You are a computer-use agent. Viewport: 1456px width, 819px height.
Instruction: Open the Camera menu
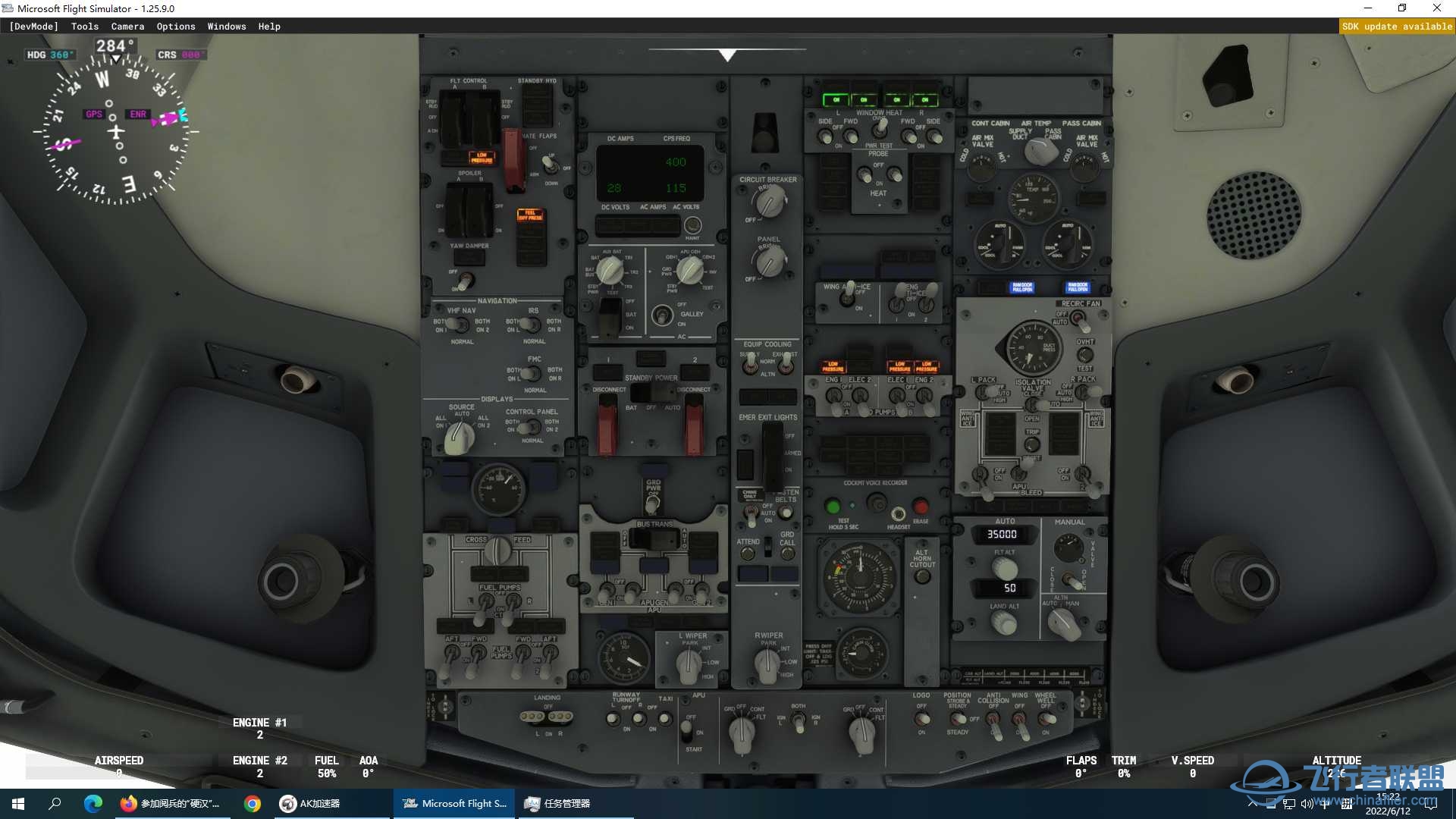point(127,27)
